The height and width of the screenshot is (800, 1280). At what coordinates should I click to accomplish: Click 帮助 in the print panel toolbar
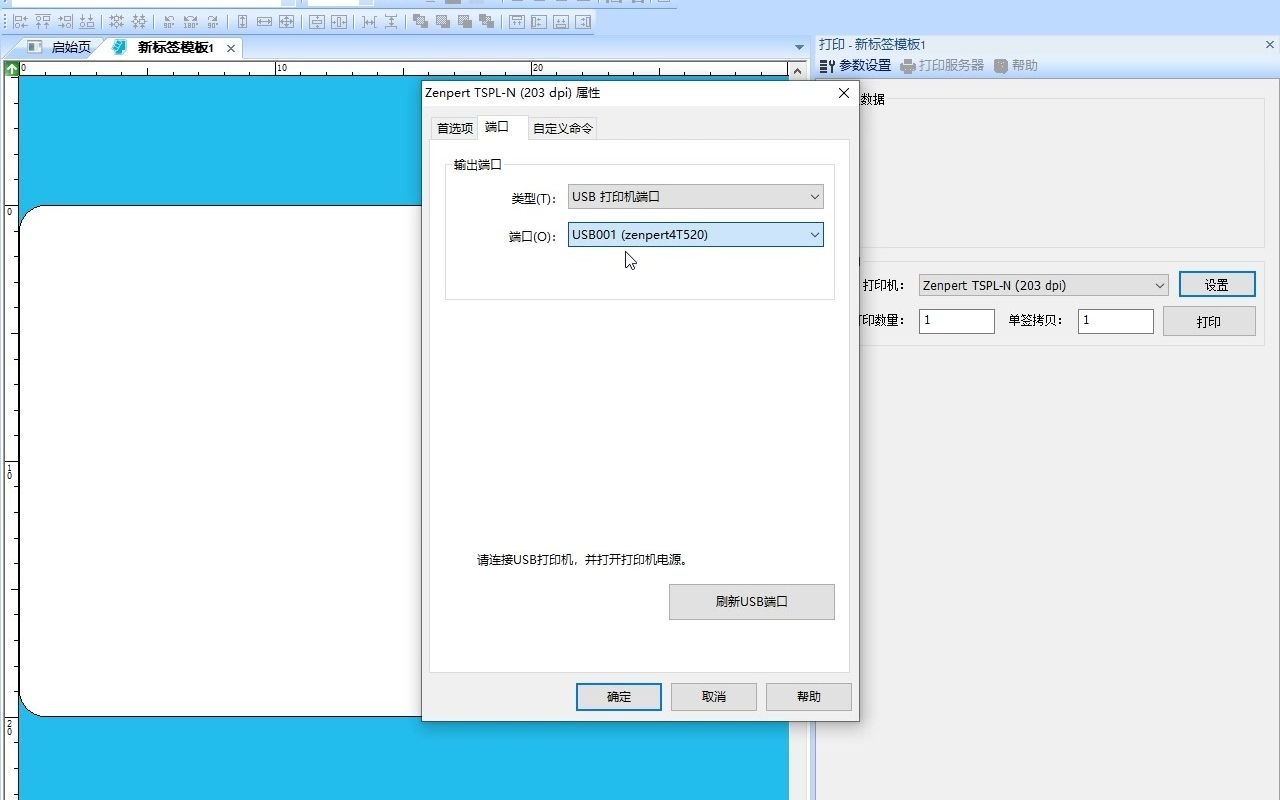click(1016, 65)
